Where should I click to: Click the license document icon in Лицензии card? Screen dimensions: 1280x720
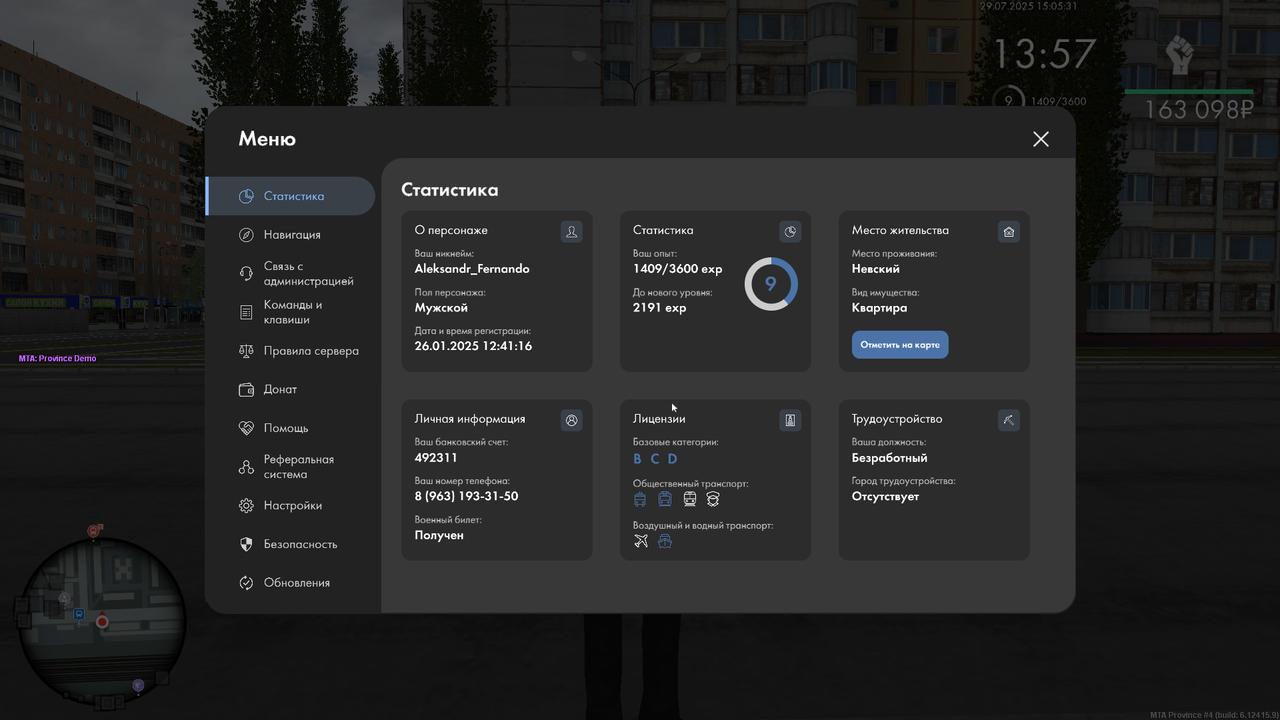[790, 420]
